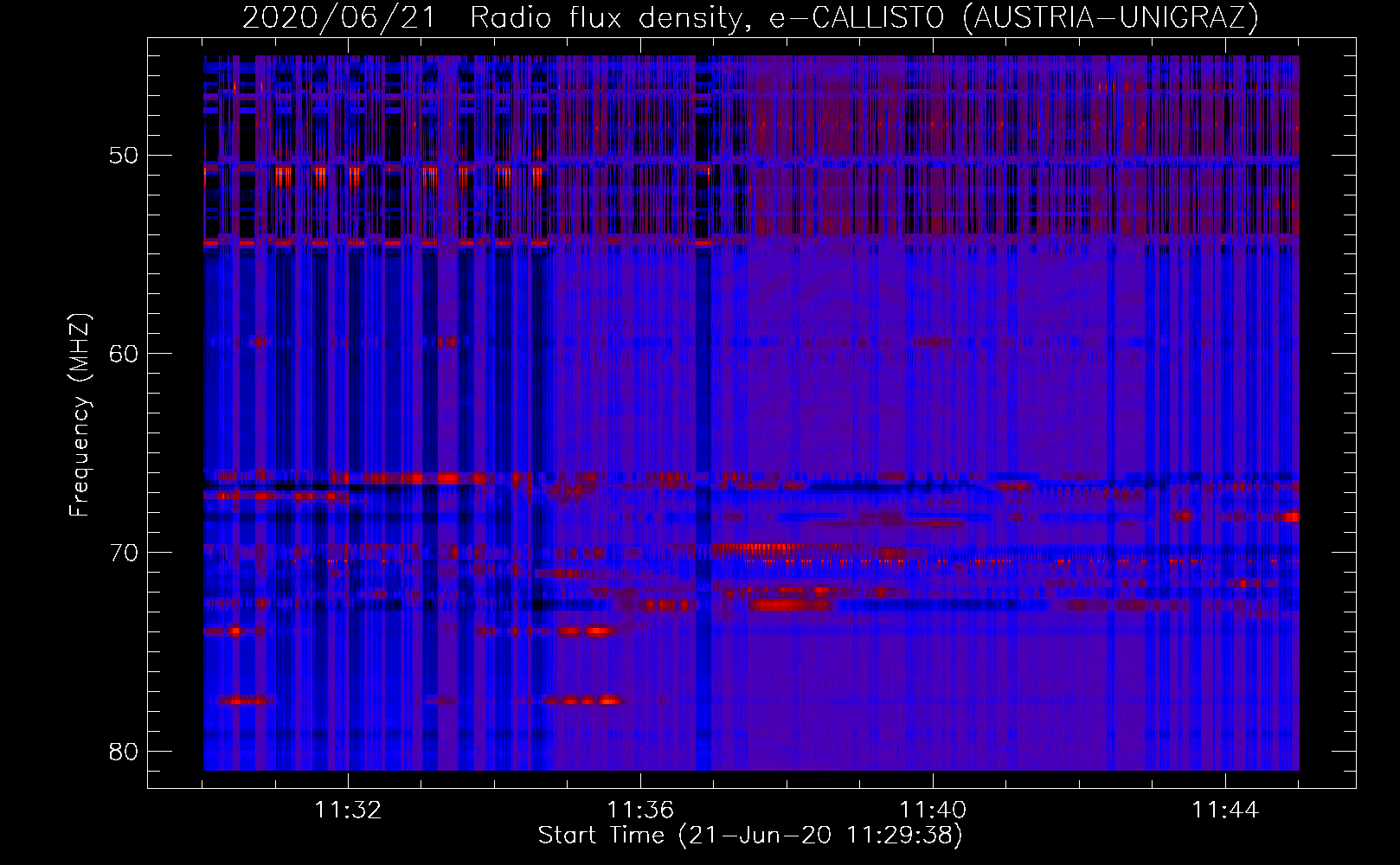
Task: Click the '11:32' time tick label
Action: [x=348, y=811]
